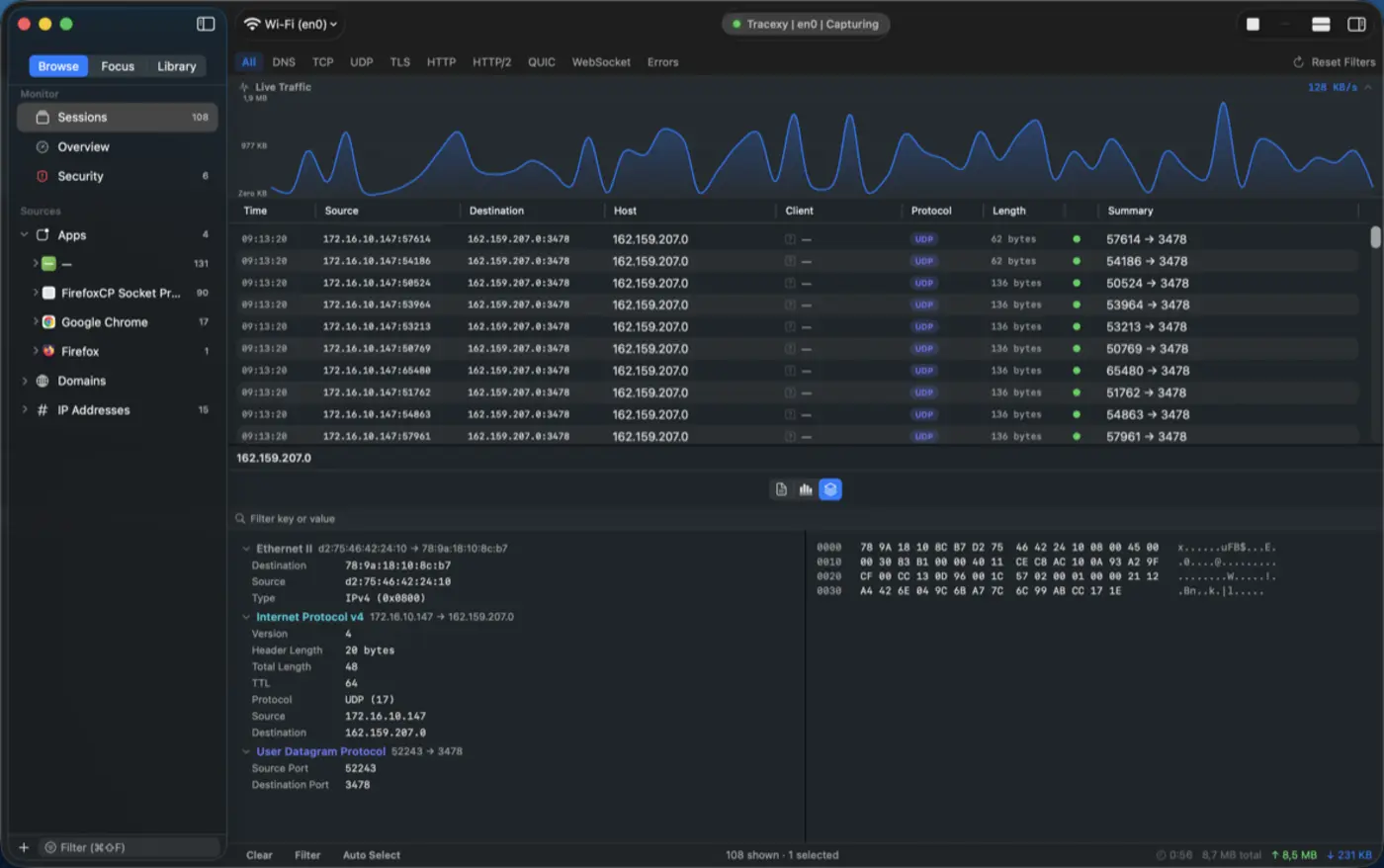The height and width of the screenshot is (868, 1384).
Task: Collapse the Ethernet II section
Action: (x=246, y=549)
